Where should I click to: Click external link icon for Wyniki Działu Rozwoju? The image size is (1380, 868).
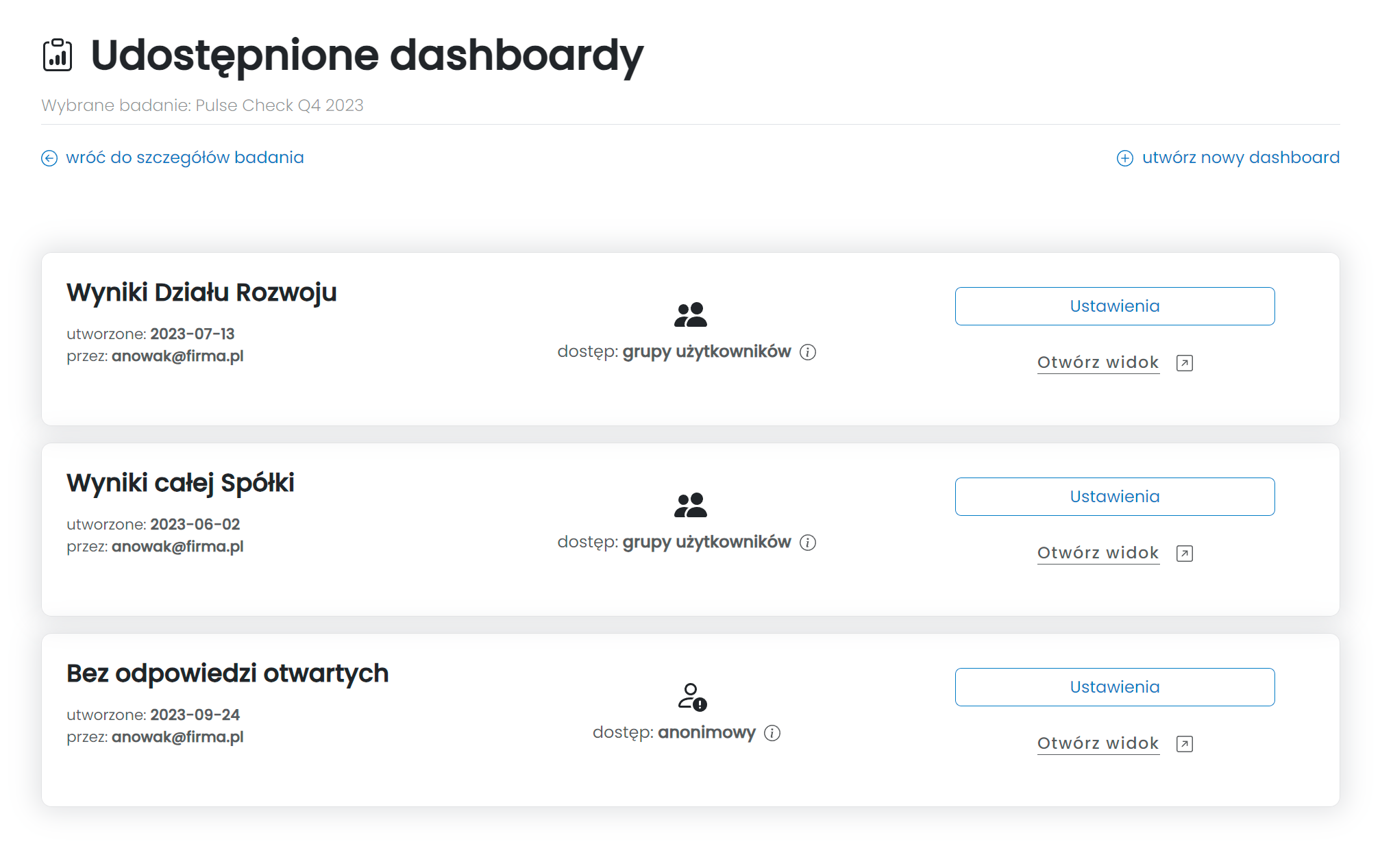pyautogui.click(x=1185, y=363)
